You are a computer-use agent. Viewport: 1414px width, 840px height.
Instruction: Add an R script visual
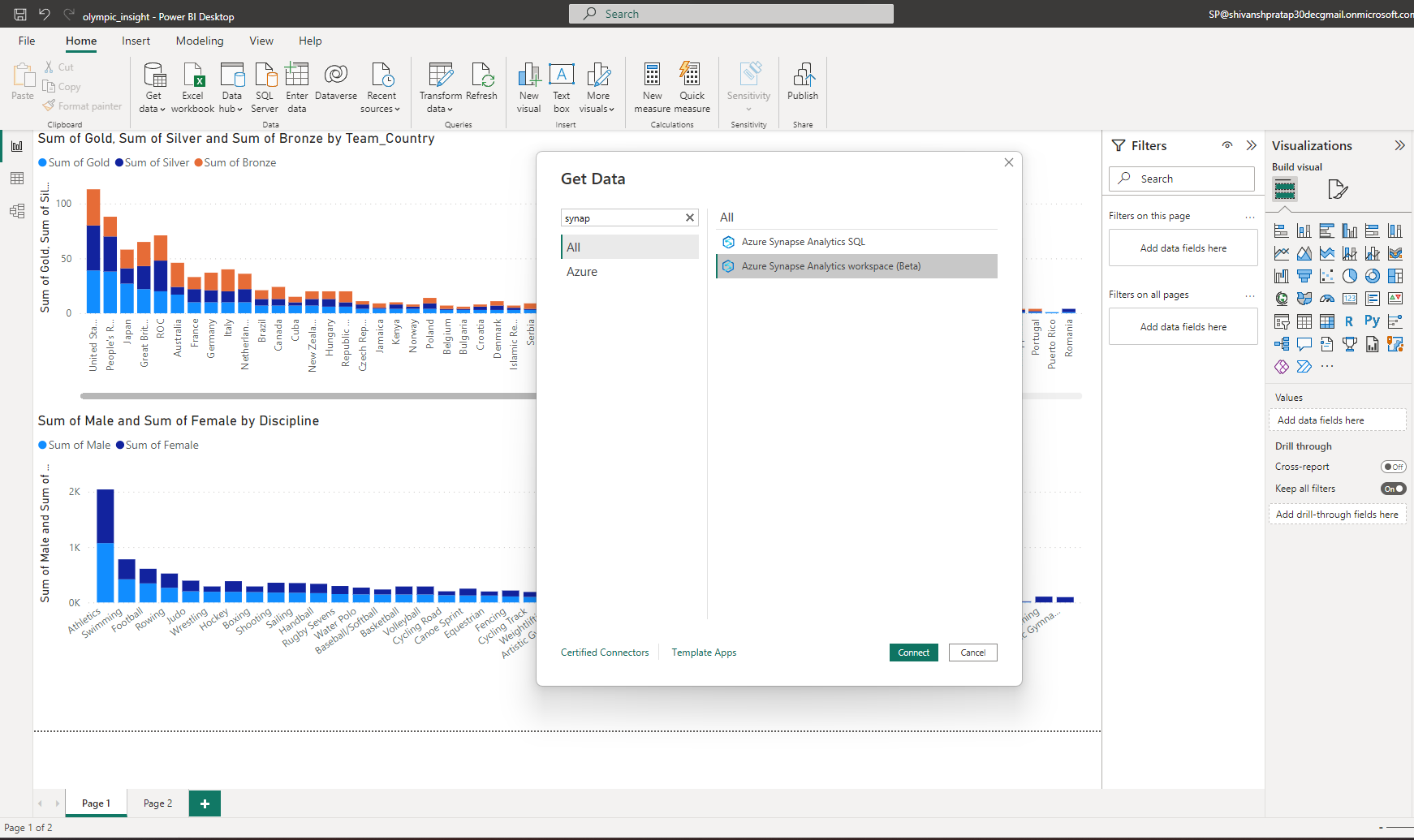click(1350, 321)
